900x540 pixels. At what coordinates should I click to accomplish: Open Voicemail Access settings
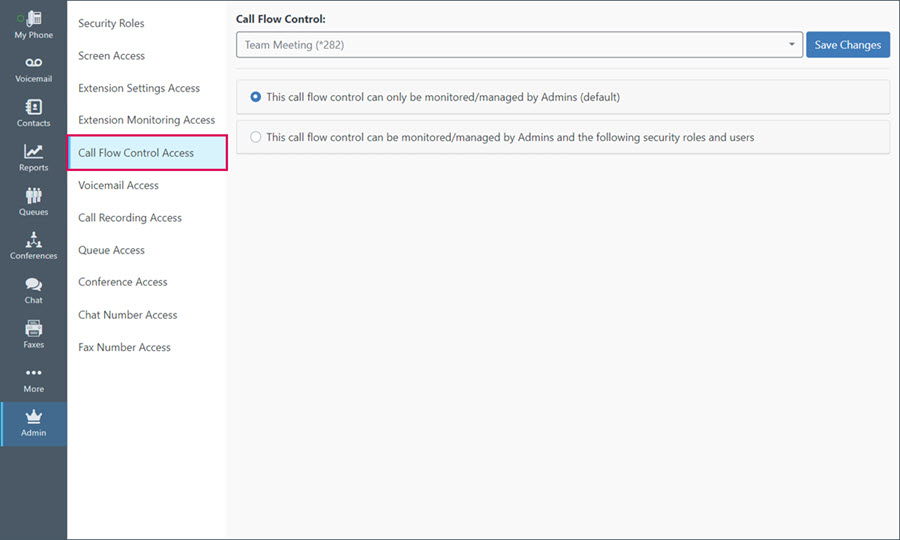coord(118,185)
